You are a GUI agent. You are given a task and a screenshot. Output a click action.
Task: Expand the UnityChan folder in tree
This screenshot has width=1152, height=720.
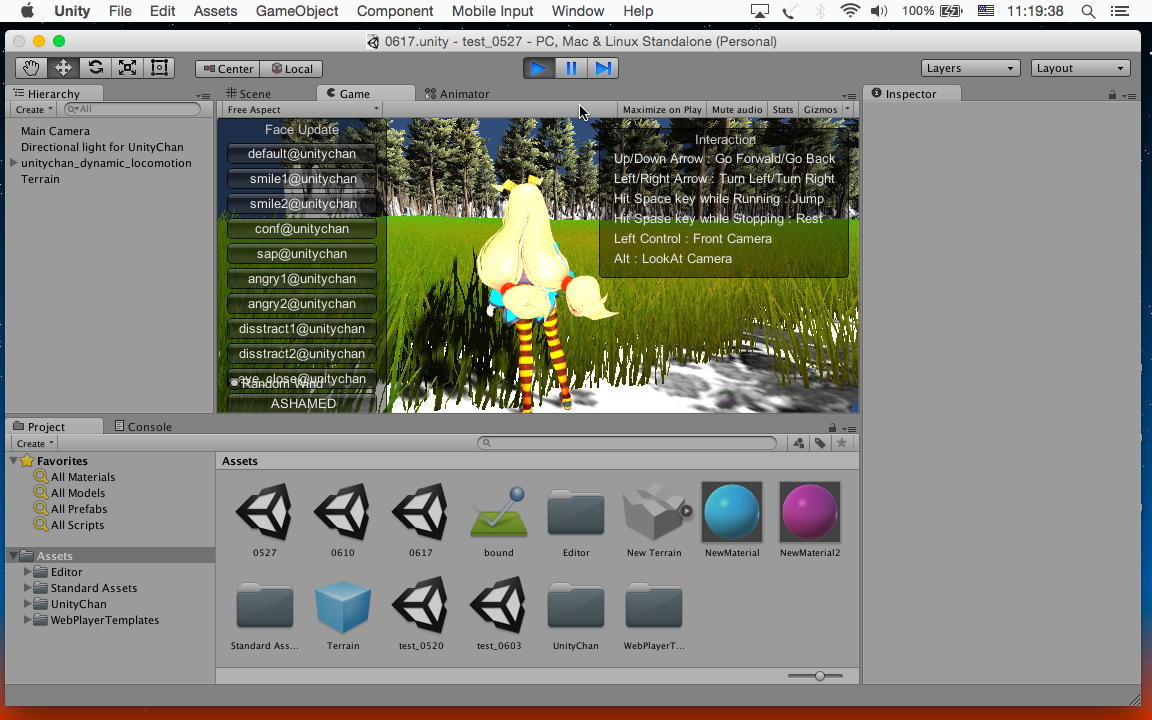pos(27,604)
